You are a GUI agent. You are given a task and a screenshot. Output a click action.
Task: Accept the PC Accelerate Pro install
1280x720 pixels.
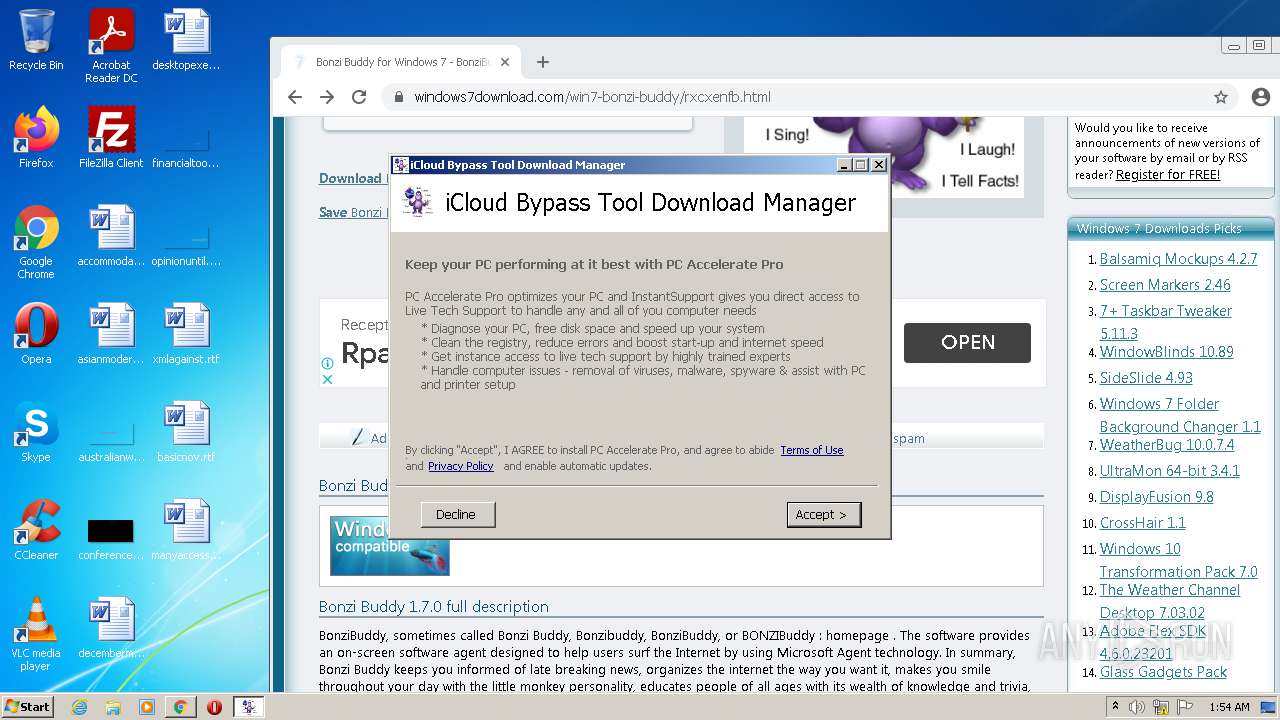824,514
